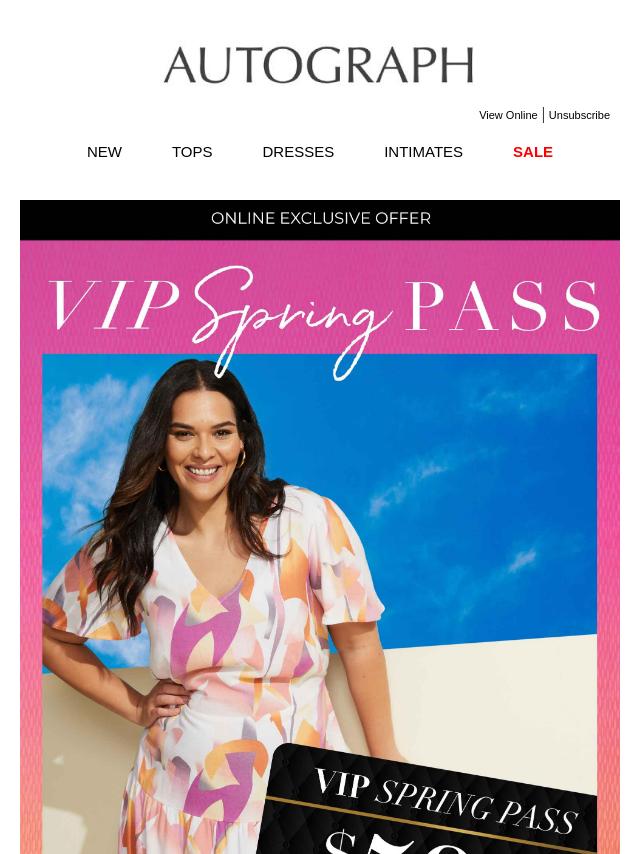Open the NEW menu item
The width and height of the screenshot is (640, 854).
[x=104, y=152]
